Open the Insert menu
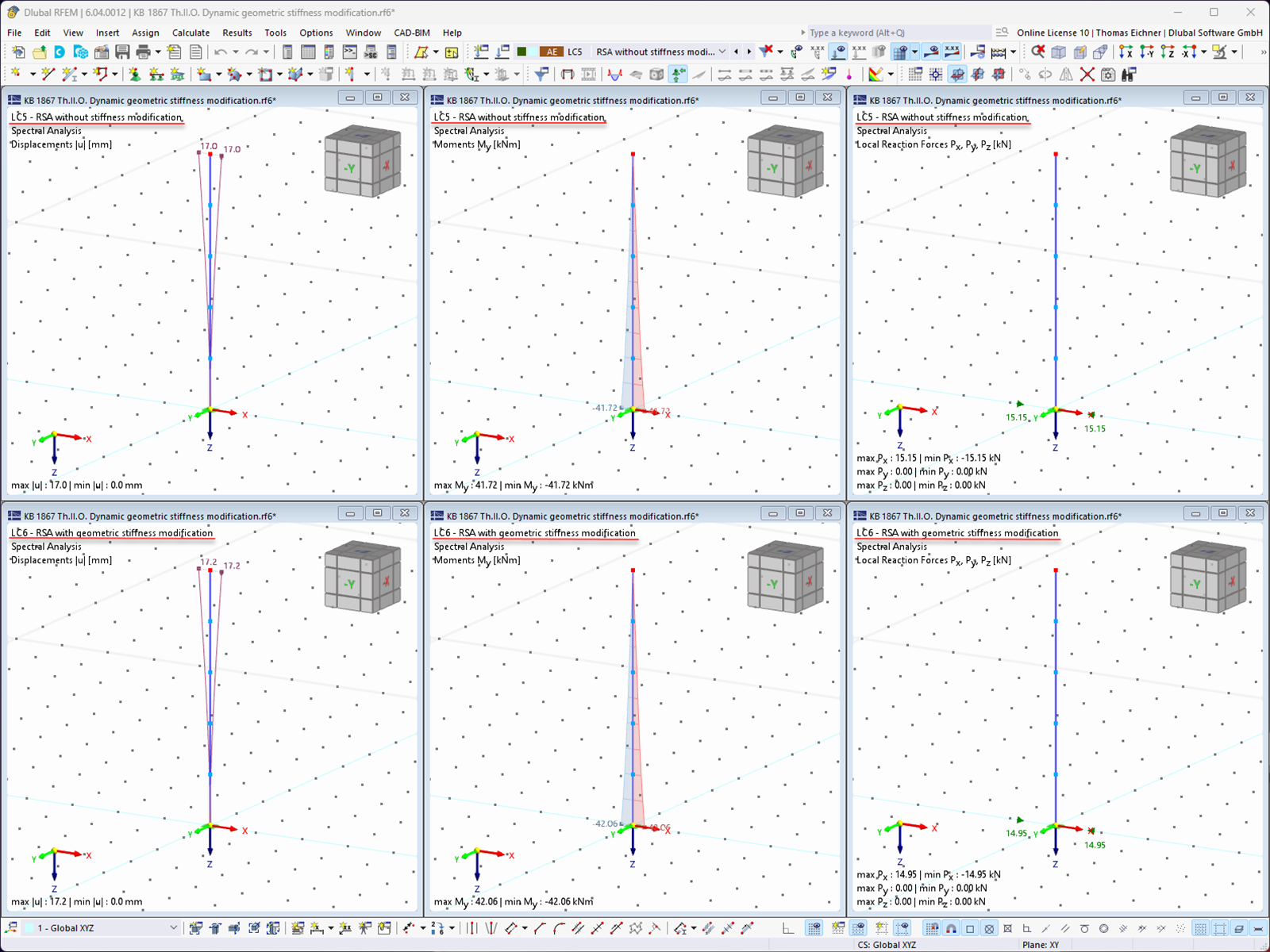The image size is (1270, 952). (107, 33)
